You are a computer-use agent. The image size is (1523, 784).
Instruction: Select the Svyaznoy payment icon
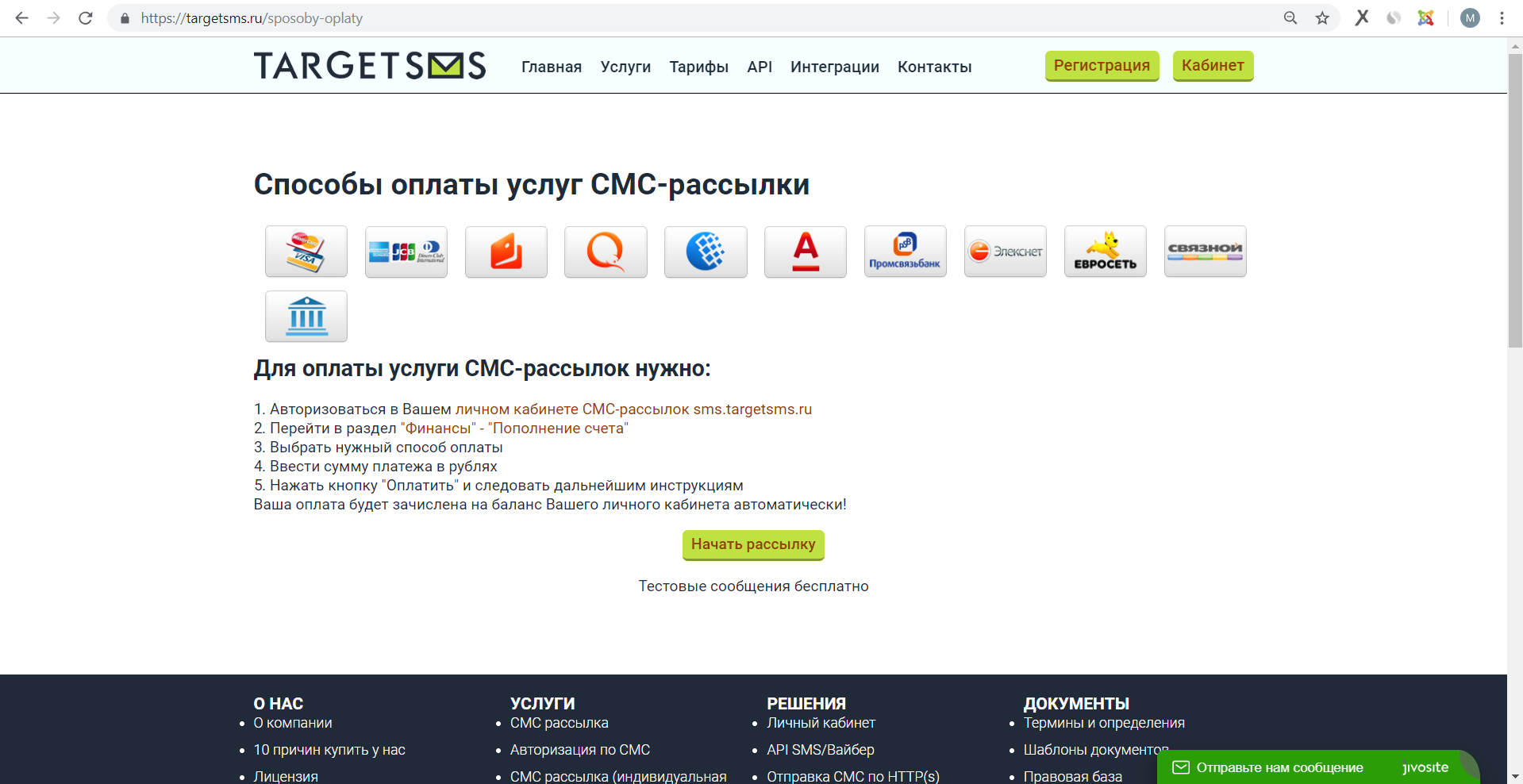click(x=1206, y=252)
